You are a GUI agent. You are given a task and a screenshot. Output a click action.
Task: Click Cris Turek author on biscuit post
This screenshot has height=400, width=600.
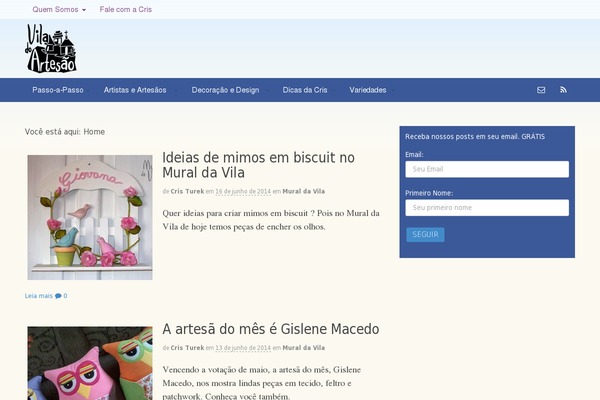(x=187, y=191)
